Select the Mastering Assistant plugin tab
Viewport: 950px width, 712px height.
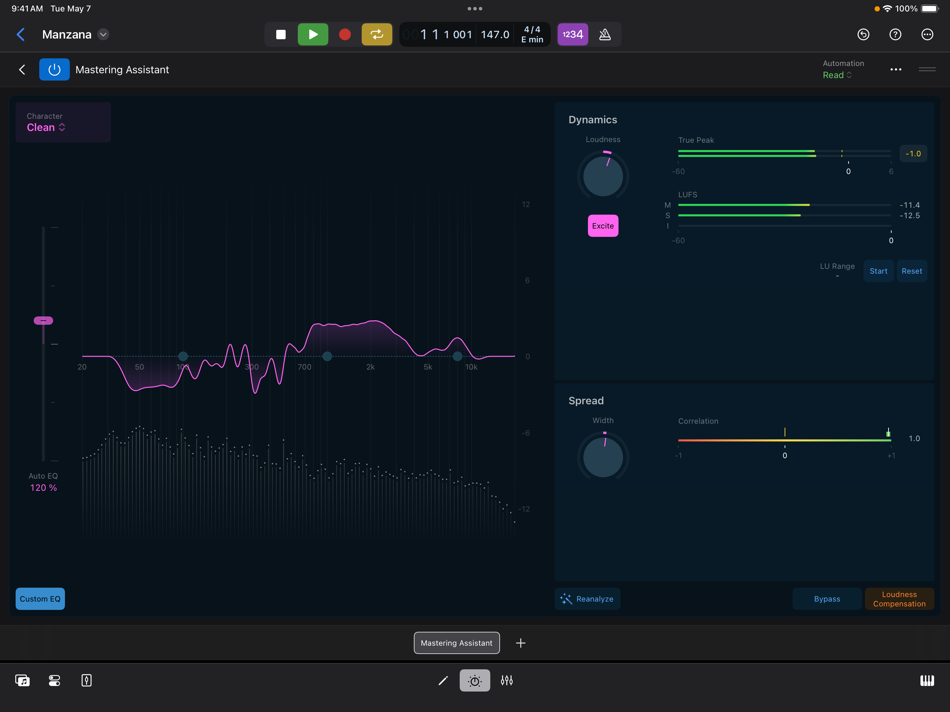click(x=456, y=643)
